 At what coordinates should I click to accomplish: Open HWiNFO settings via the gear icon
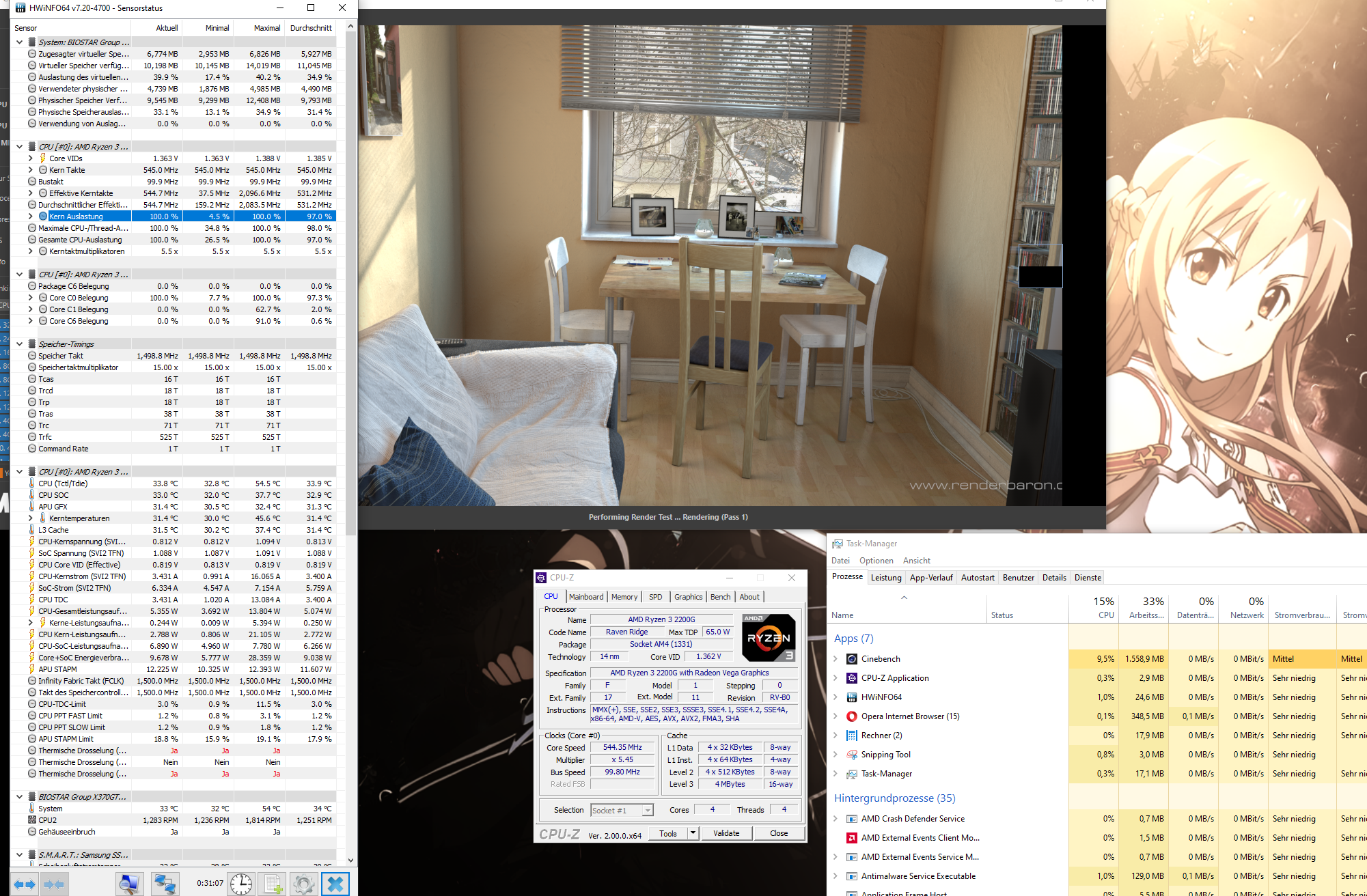click(x=303, y=884)
